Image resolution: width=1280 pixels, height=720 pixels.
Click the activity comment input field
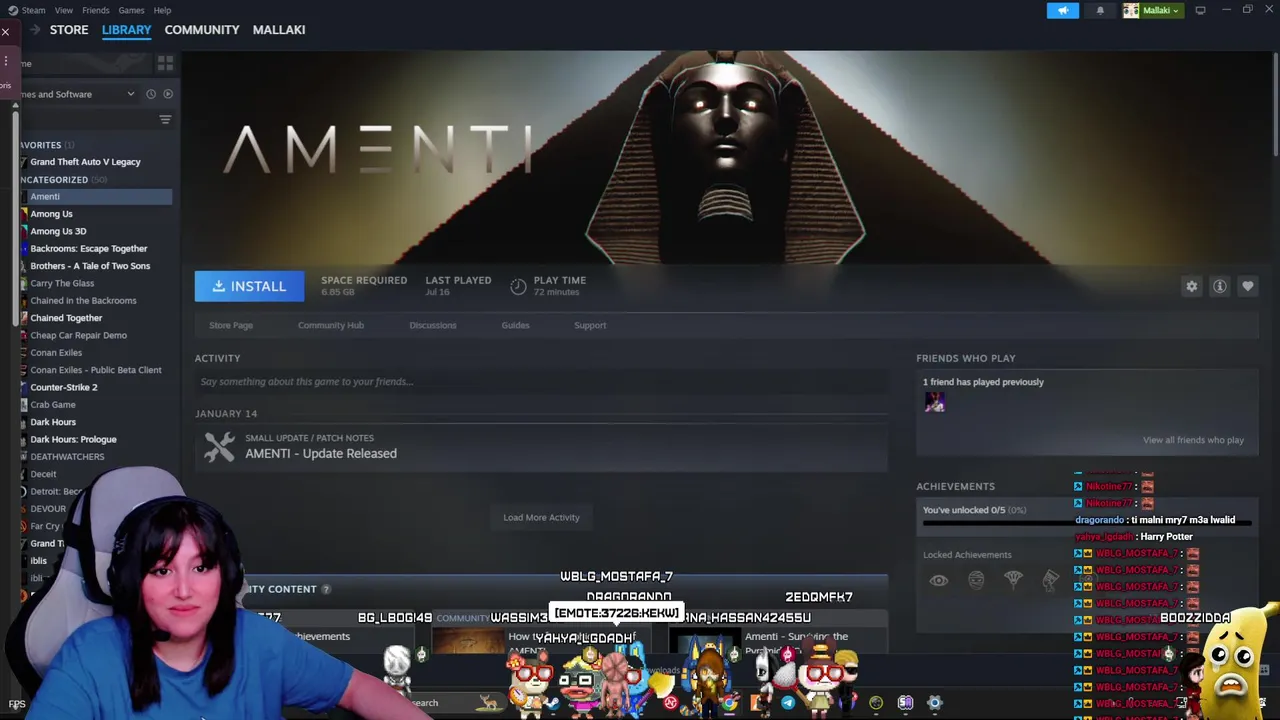coord(541,381)
